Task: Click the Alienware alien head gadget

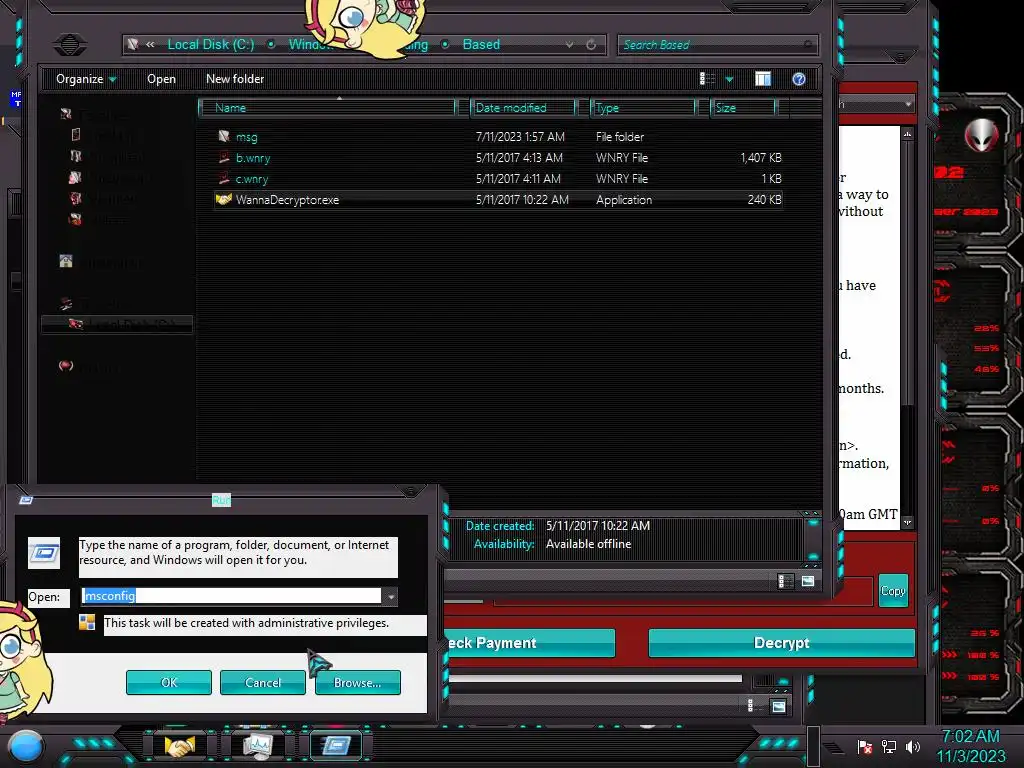Action: click(982, 136)
